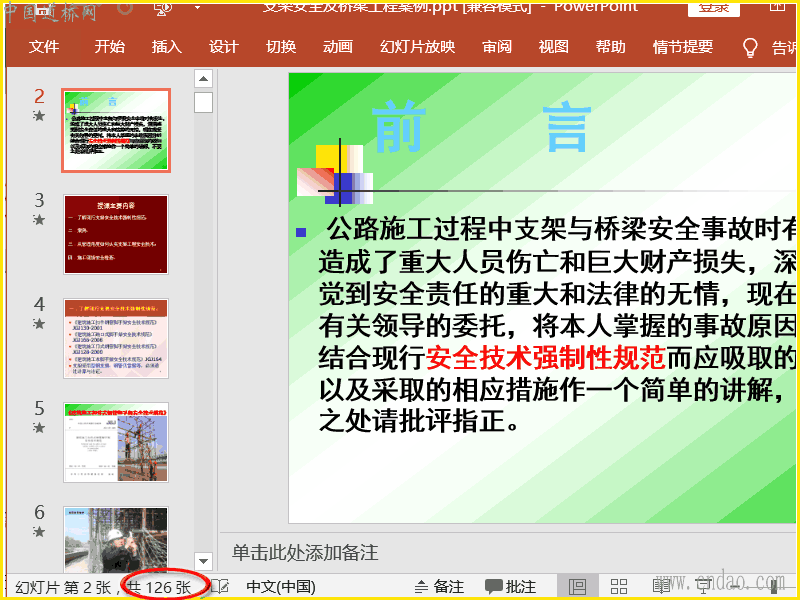The width and height of the screenshot is (800, 600).
Task: Click the Tell Me lightbulb icon
Action: tap(749, 47)
